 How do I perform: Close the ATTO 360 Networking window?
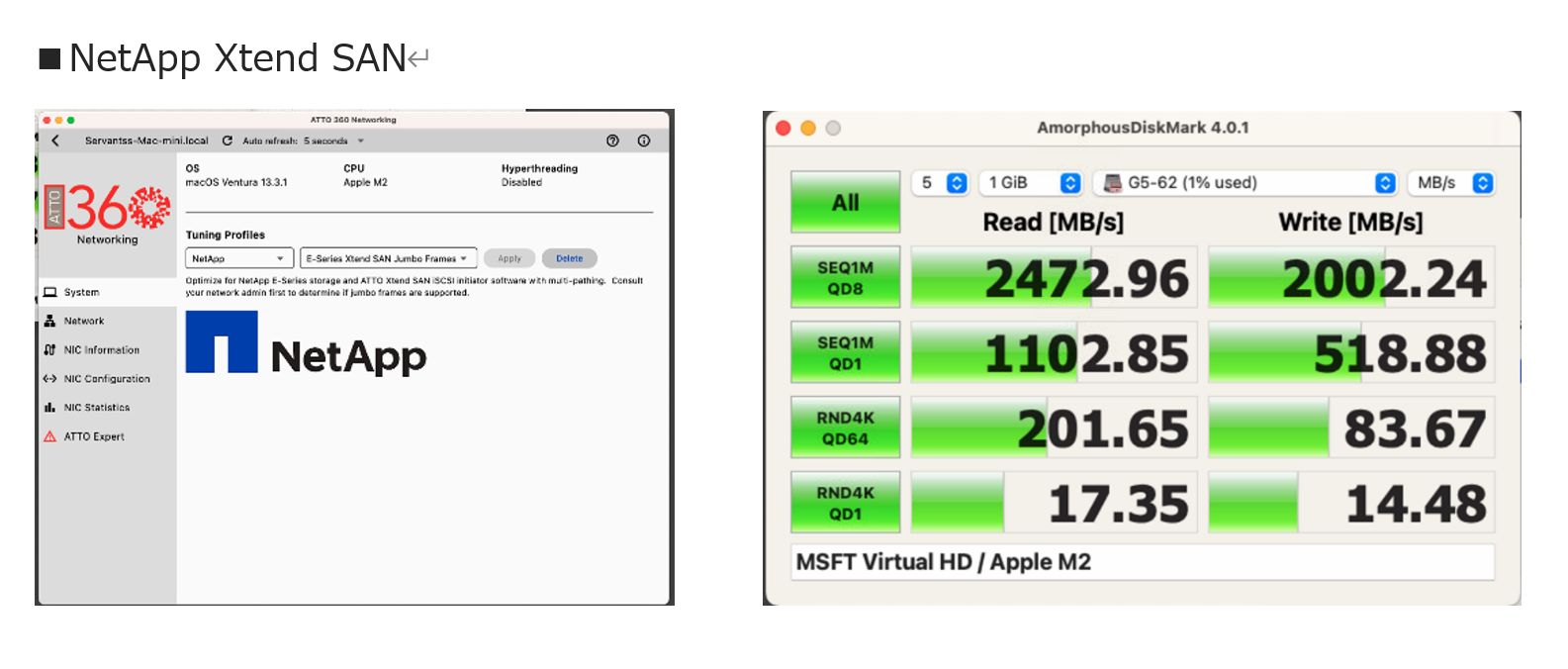[x=46, y=120]
